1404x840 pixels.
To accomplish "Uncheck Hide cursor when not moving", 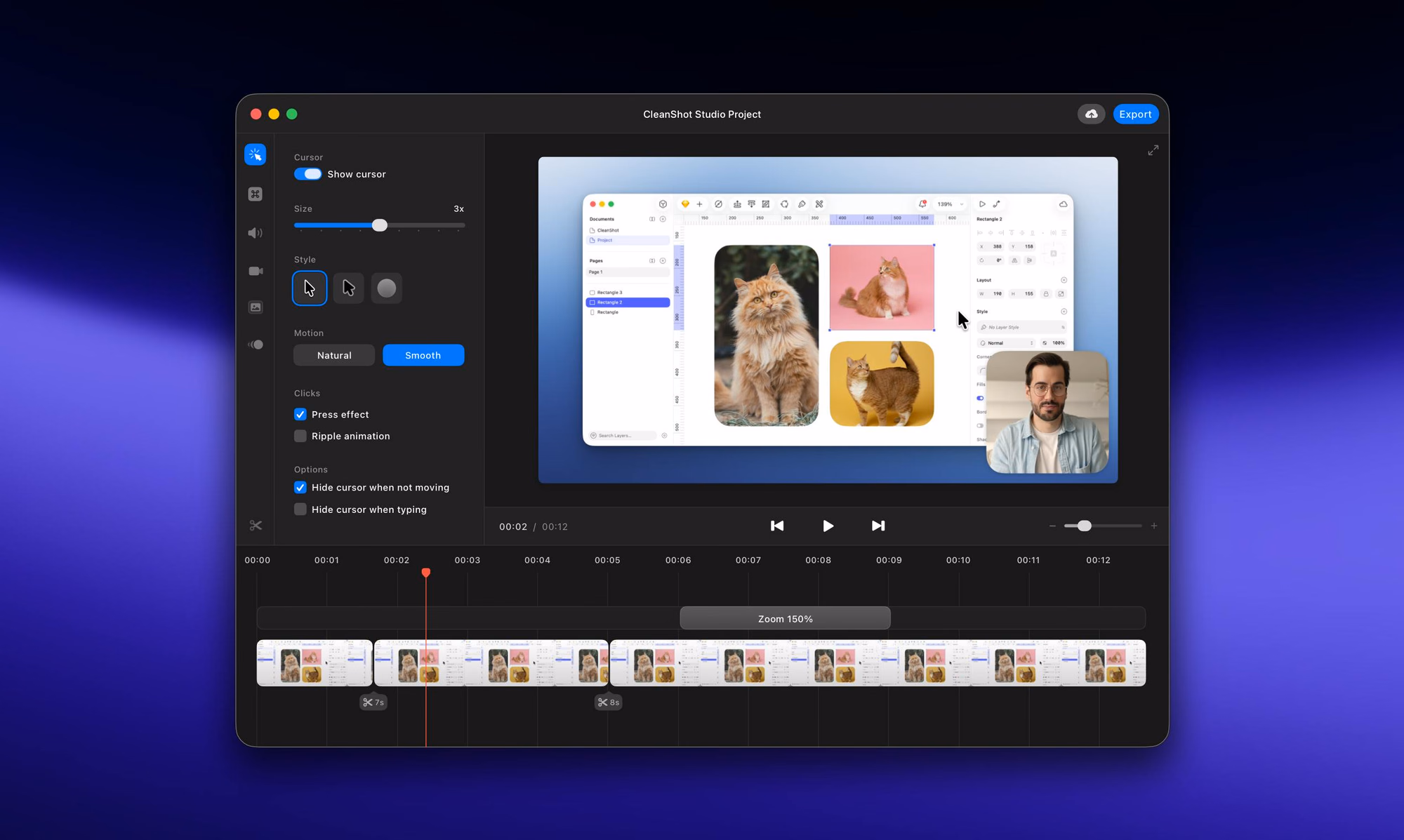I will pyautogui.click(x=300, y=488).
